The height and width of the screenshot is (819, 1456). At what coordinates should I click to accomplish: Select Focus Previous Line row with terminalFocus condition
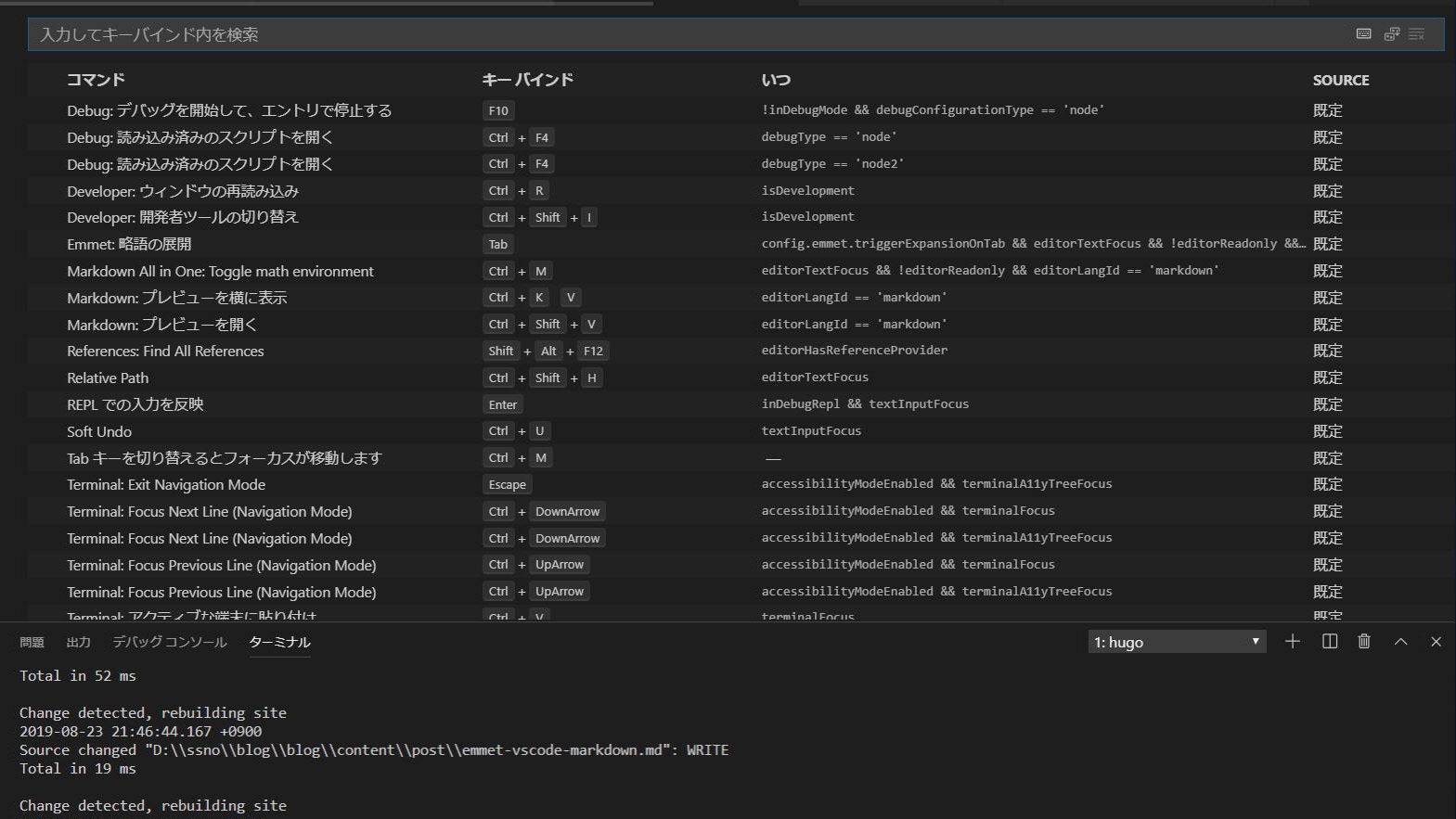point(741,565)
